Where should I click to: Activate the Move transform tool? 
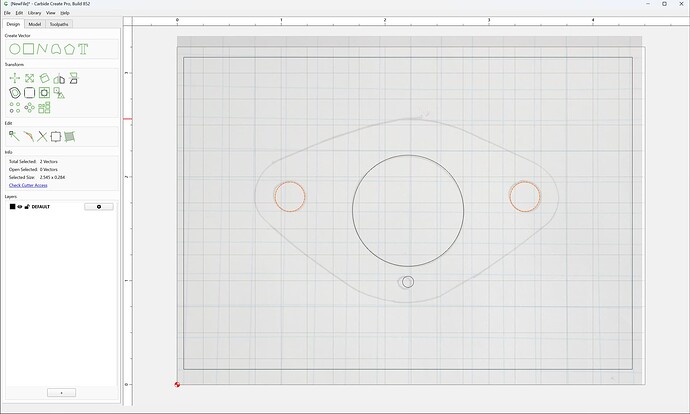coord(15,78)
